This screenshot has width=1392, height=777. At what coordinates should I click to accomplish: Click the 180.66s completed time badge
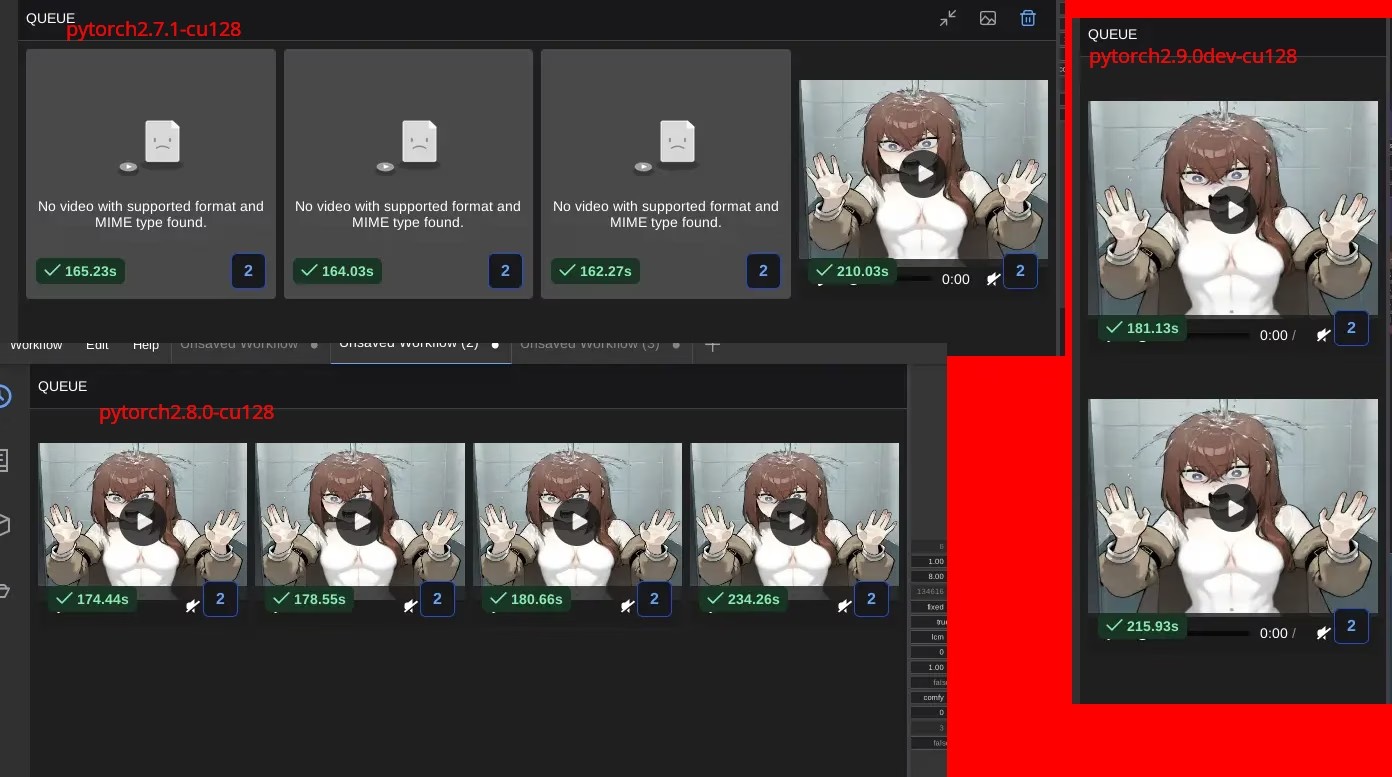[526, 599]
